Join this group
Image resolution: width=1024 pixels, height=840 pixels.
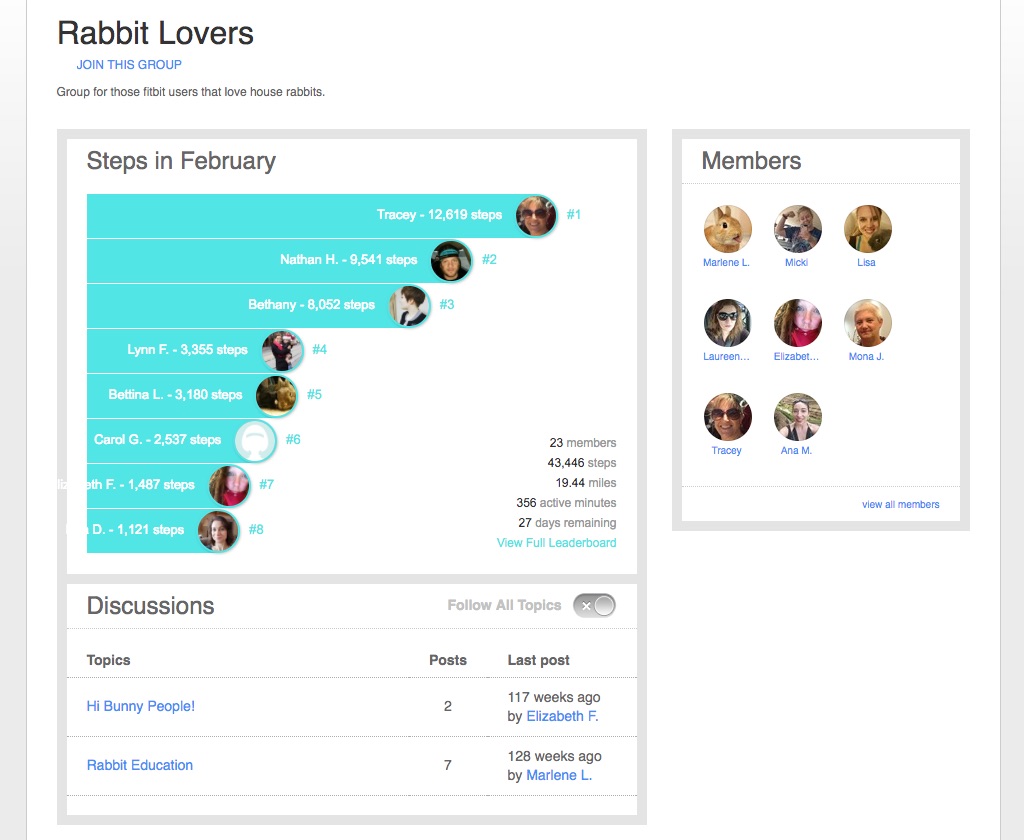pyautogui.click(x=129, y=65)
